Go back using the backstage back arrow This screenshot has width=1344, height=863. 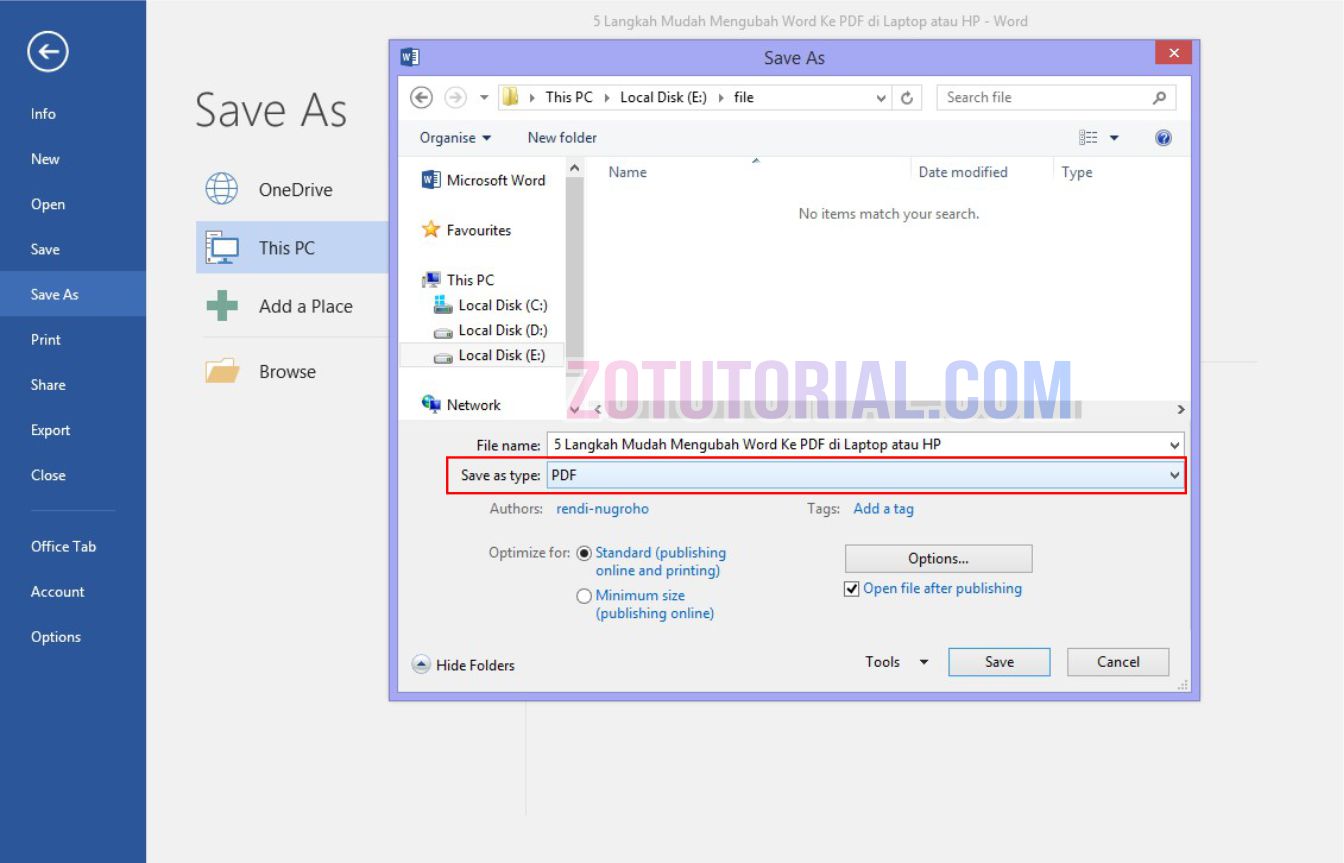coord(48,52)
